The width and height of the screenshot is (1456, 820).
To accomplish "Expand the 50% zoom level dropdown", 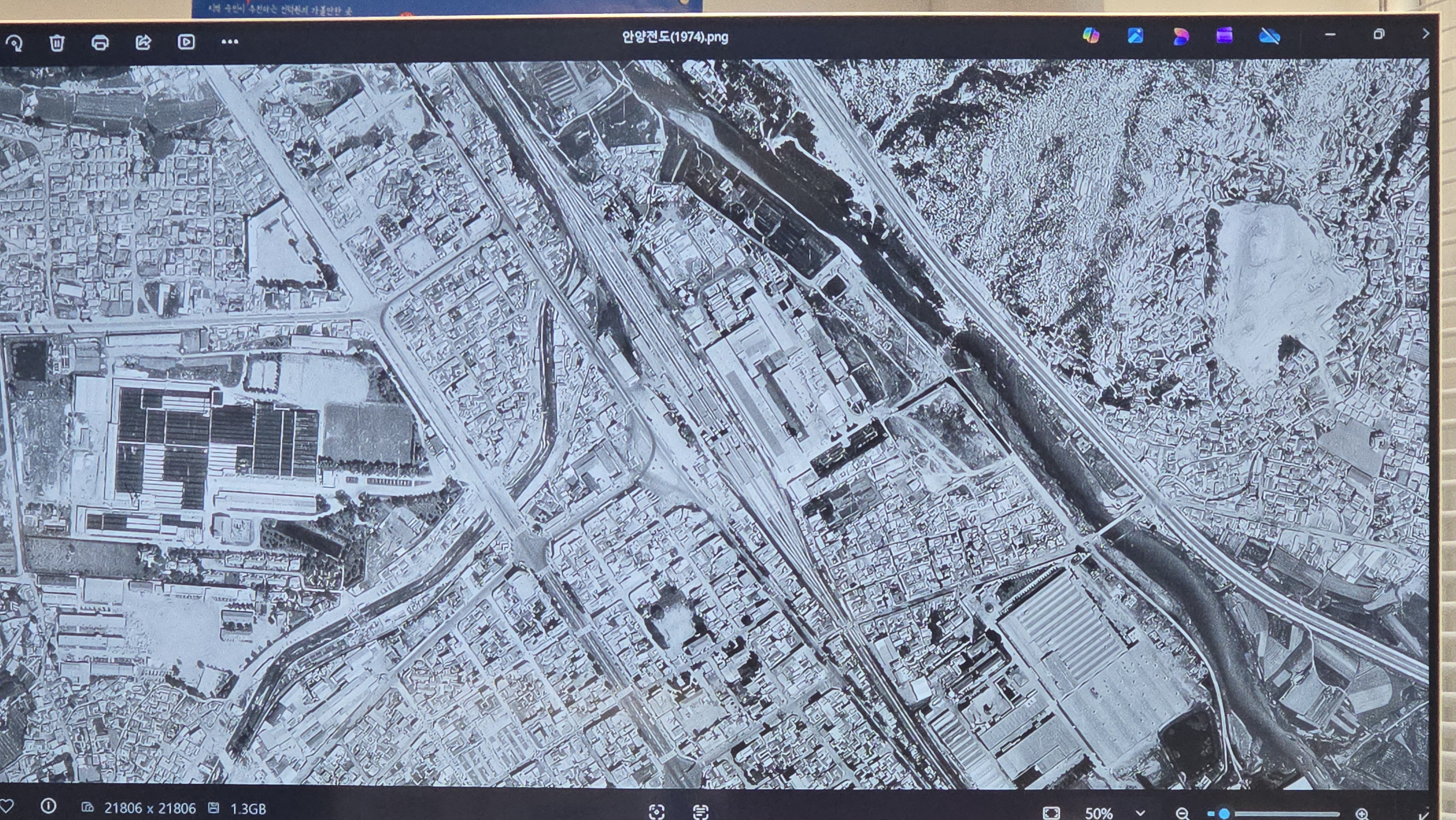I will [x=1140, y=813].
